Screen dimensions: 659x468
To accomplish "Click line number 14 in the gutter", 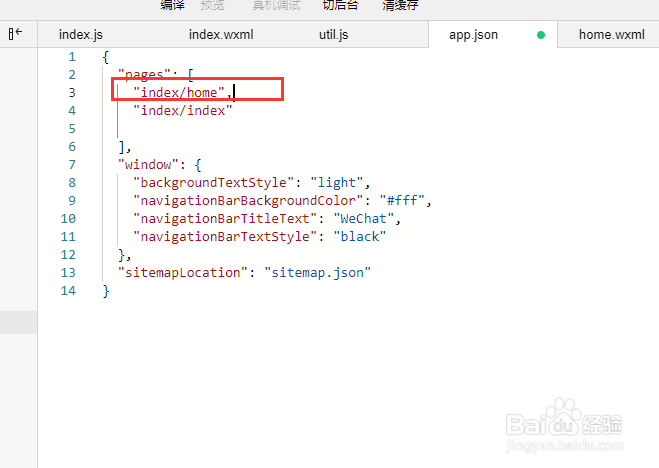I will [x=68, y=291].
